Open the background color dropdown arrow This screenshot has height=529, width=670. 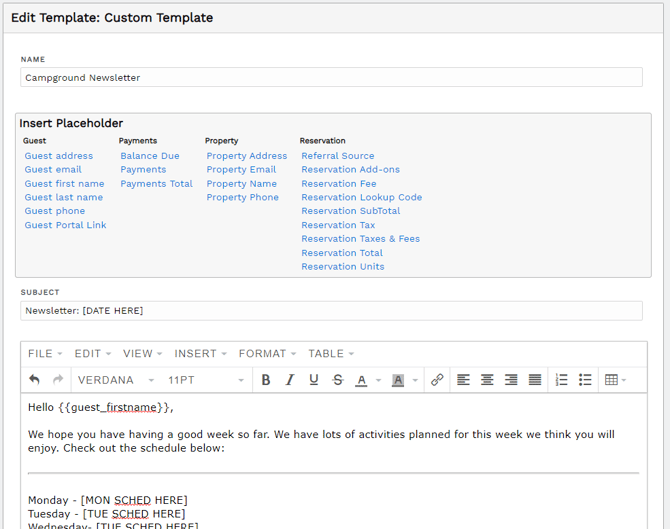point(415,380)
